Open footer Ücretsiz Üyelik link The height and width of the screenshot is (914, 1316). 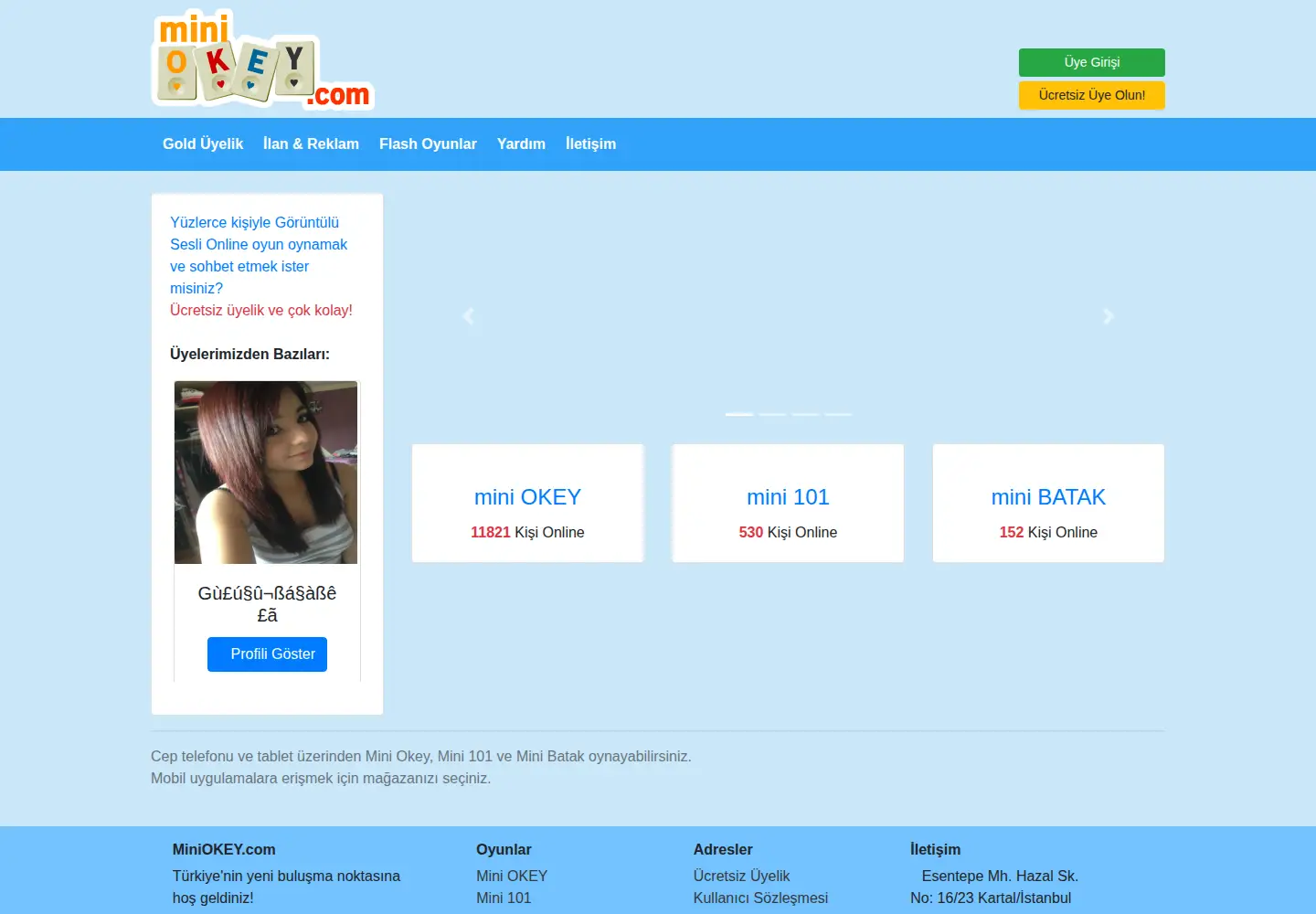point(741,876)
